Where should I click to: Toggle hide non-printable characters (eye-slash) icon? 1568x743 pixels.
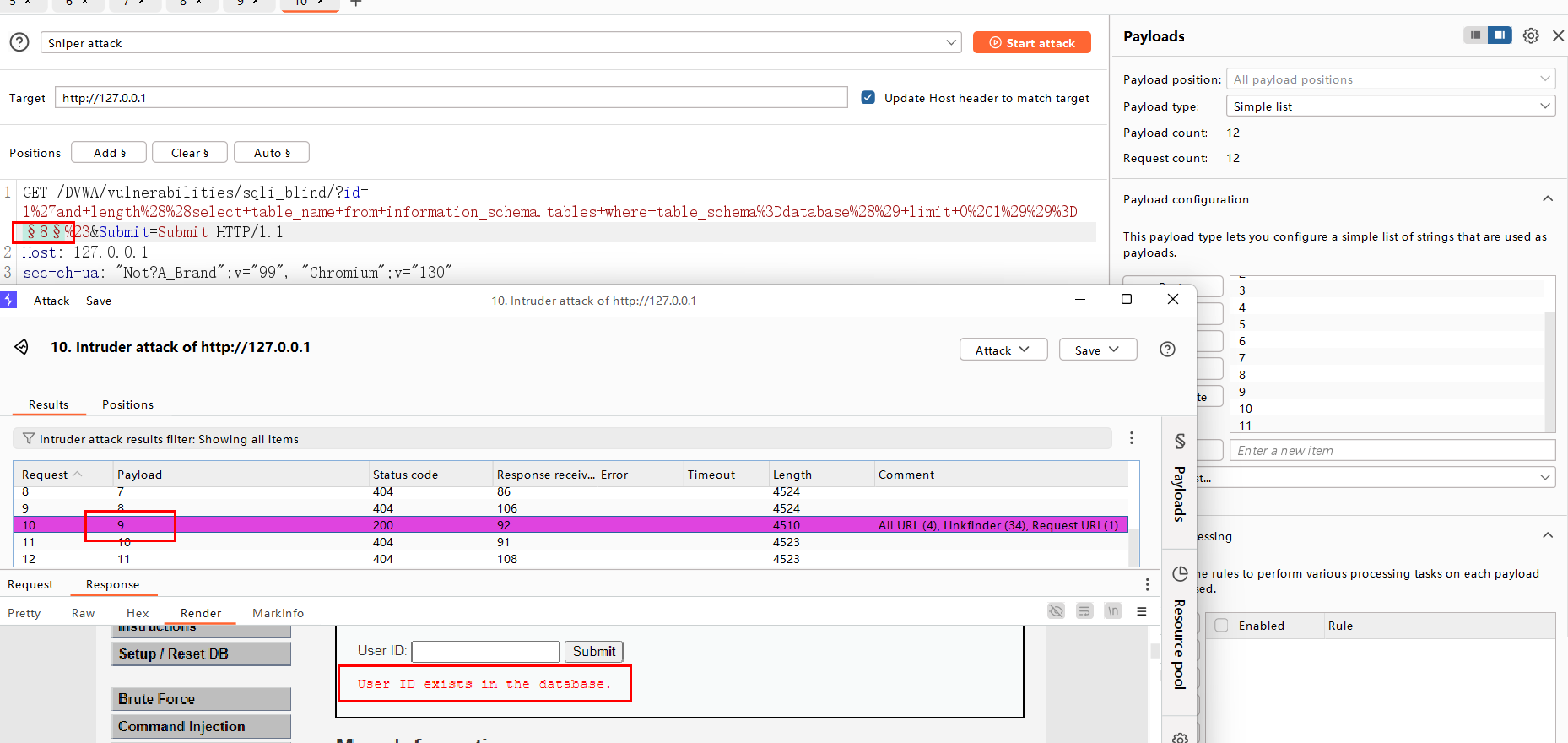pos(1057,611)
